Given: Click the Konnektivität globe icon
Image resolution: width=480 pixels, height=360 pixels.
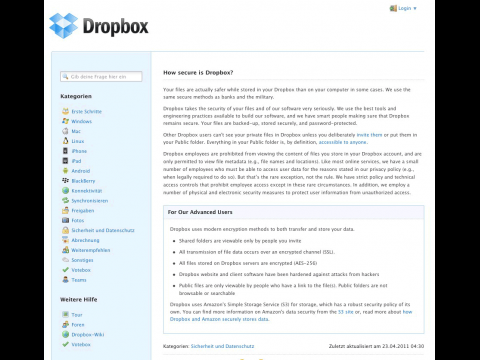Looking at the screenshot, I should point(66,191).
